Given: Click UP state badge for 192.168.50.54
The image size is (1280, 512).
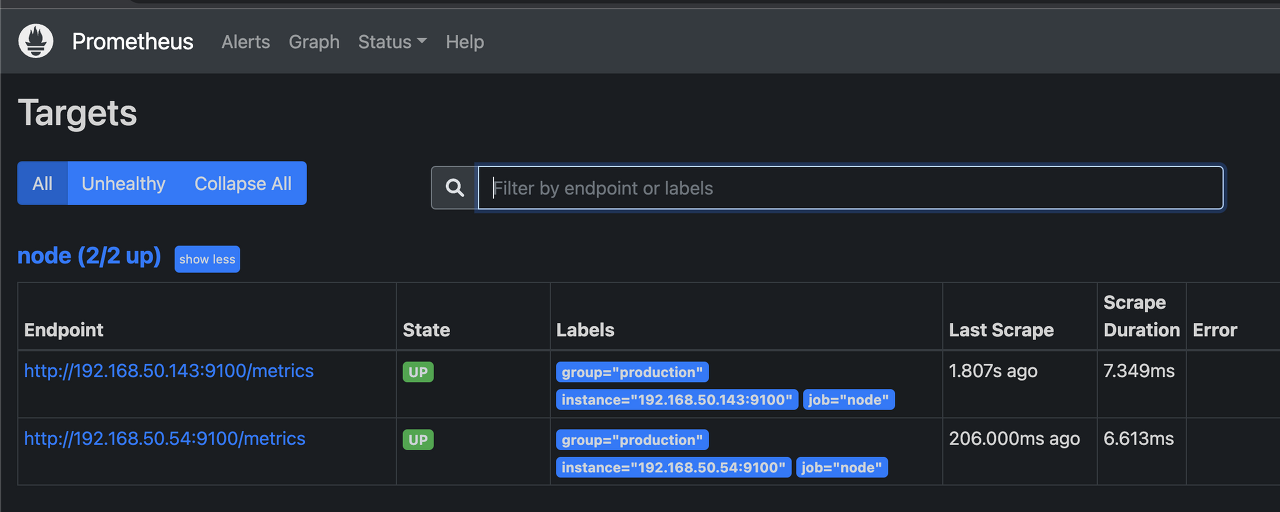Looking at the screenshot, I should (418, 440).
